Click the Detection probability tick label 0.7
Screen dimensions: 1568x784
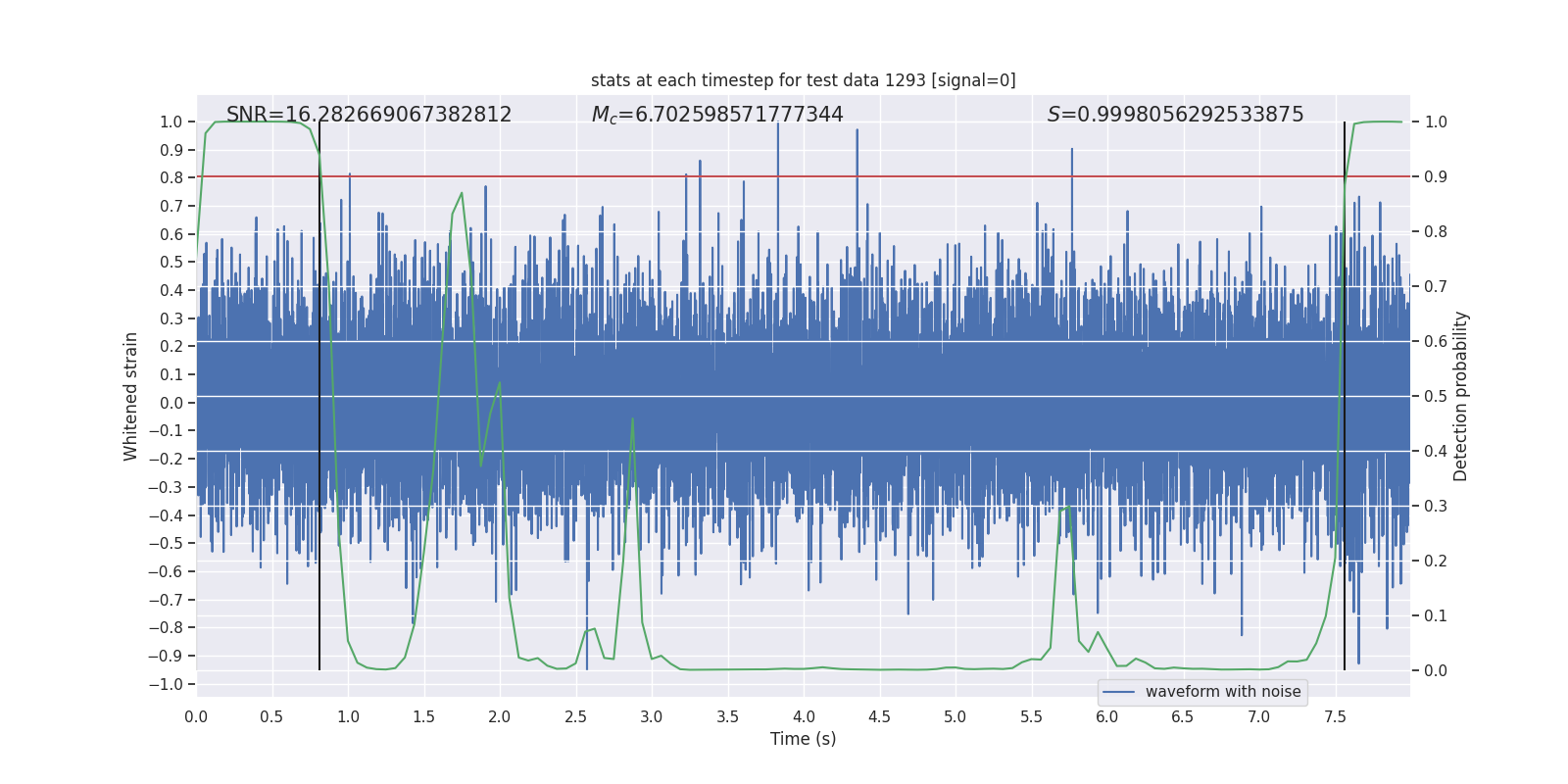point(1436,286)
